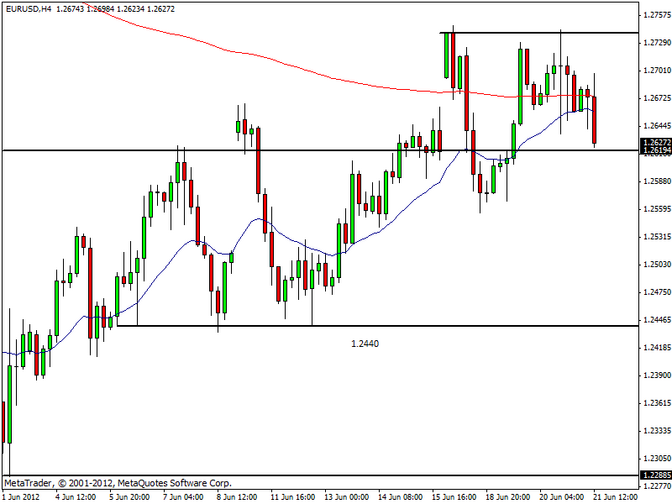Click the current price tag 1.26272

coord(653,142)
